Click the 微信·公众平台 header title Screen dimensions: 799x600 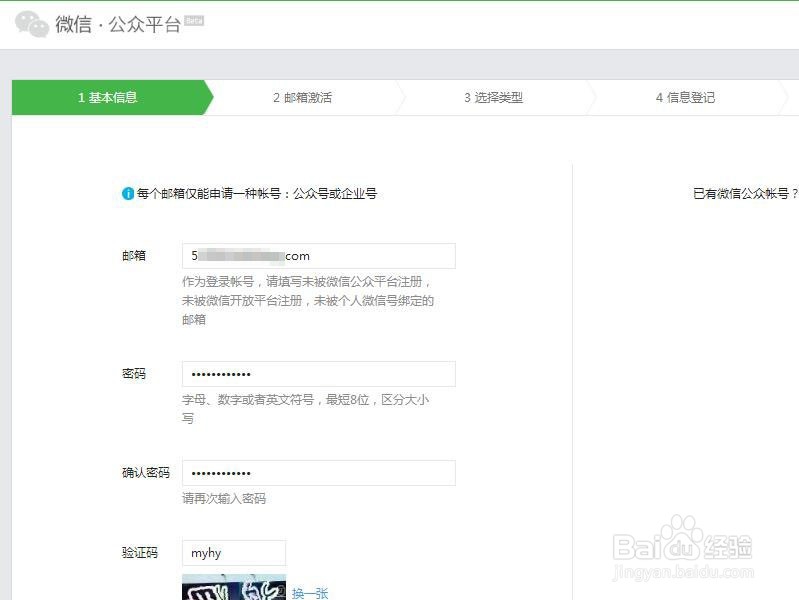118,24
